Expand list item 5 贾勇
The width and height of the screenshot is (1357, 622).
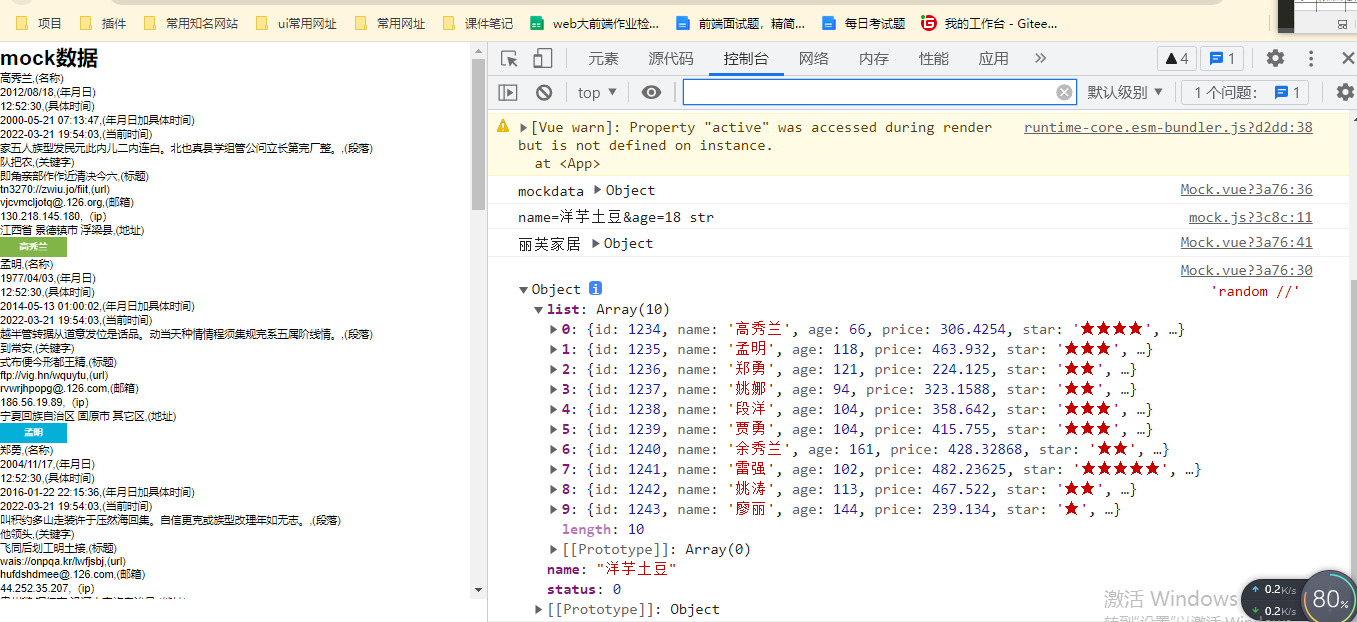pos(554,430)
